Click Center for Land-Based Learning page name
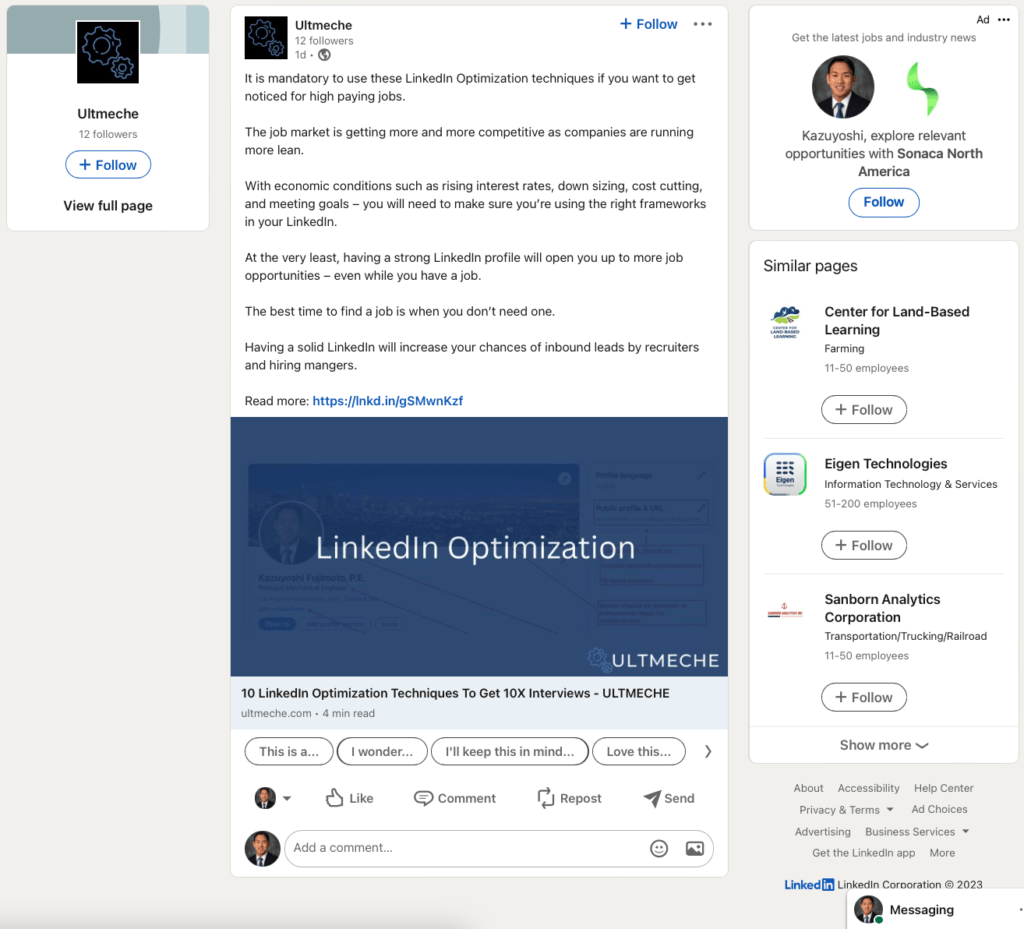This screenshot has width=1024, height=929. 897,321
